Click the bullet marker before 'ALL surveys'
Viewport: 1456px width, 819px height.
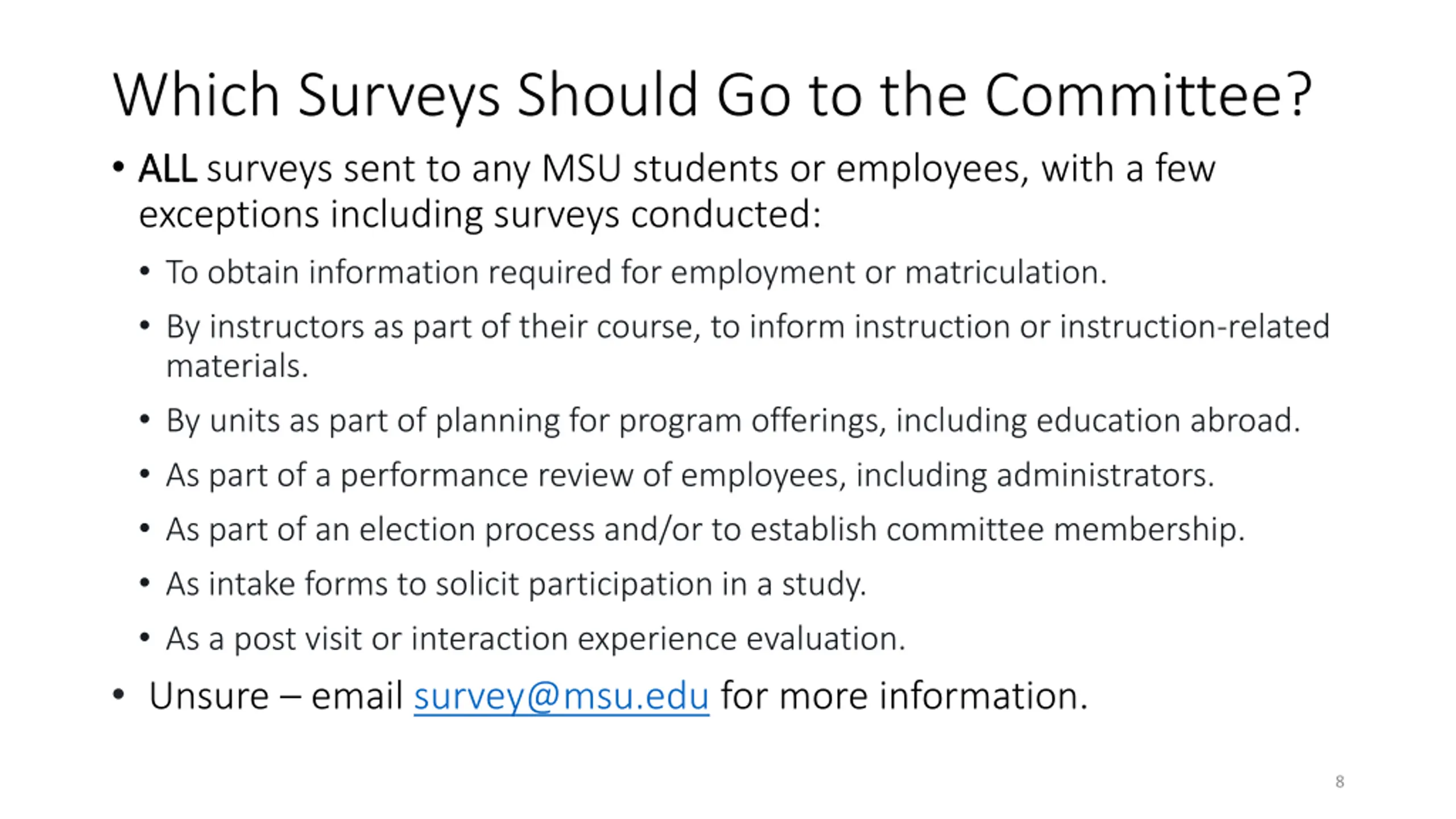118,168
